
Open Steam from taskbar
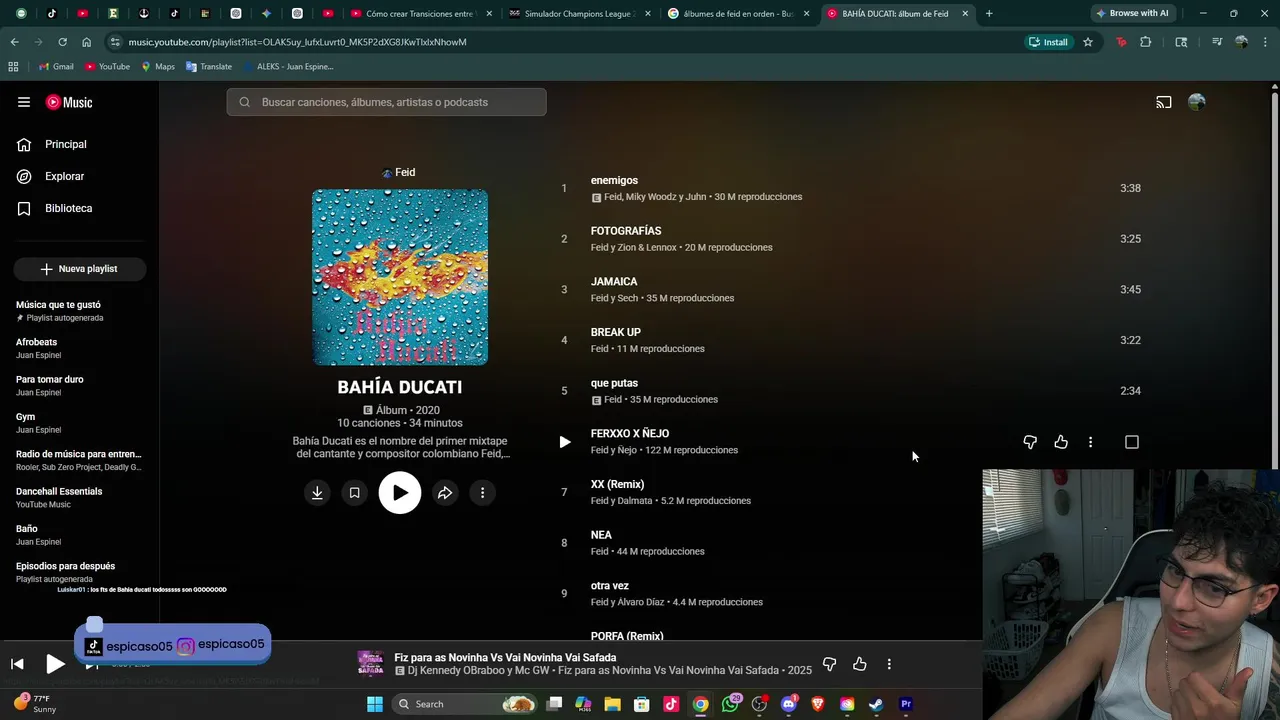[x=876, y=704]
